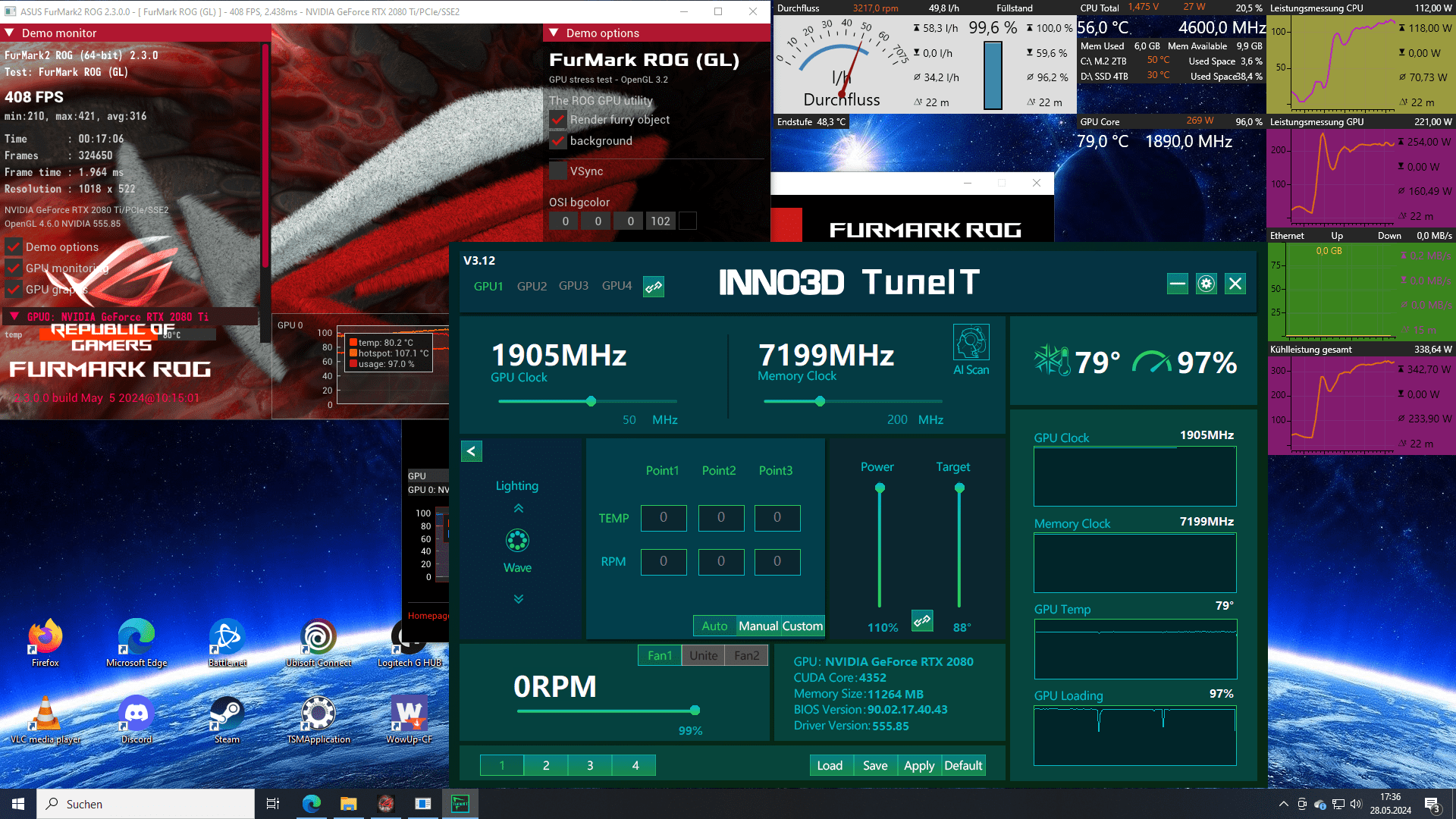
Task: Select the Wave lighting effect icon
Action: coord(517,540)
